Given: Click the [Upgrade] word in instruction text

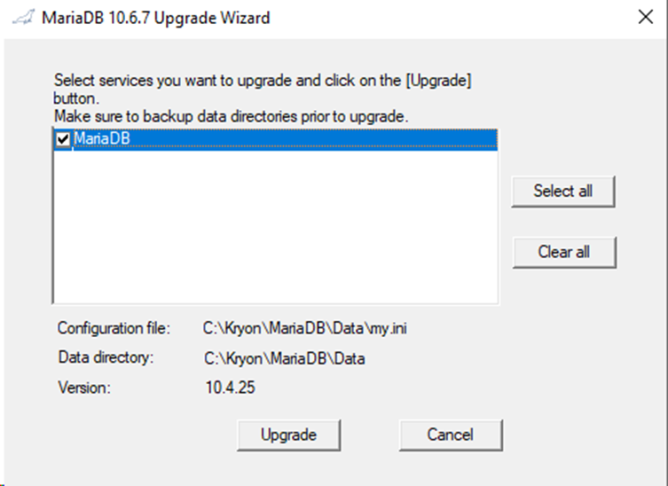Looking at the screenshot, I should (438, 81).
